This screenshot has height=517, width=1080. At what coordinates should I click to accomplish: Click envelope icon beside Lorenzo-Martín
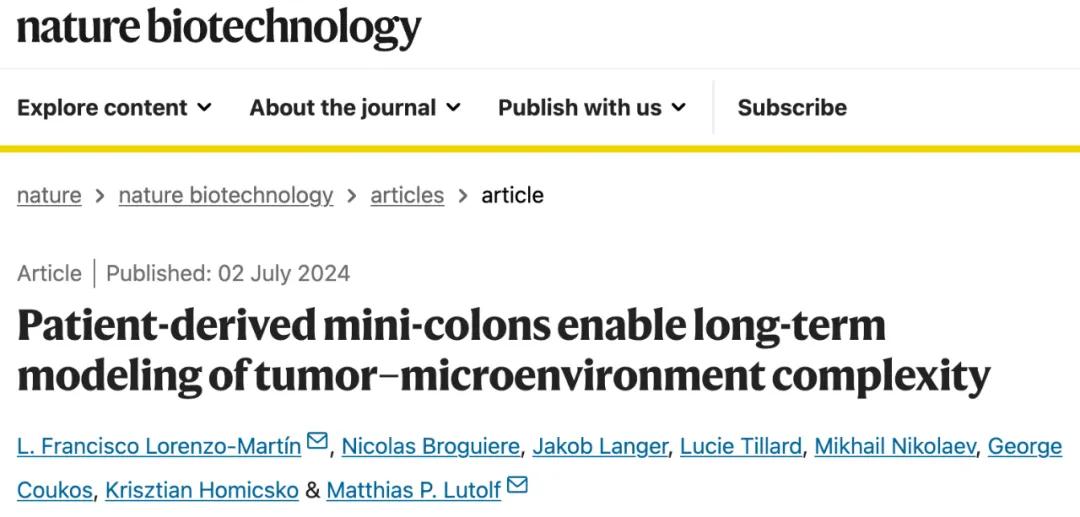pyautogui.click(x=317, y=442)
